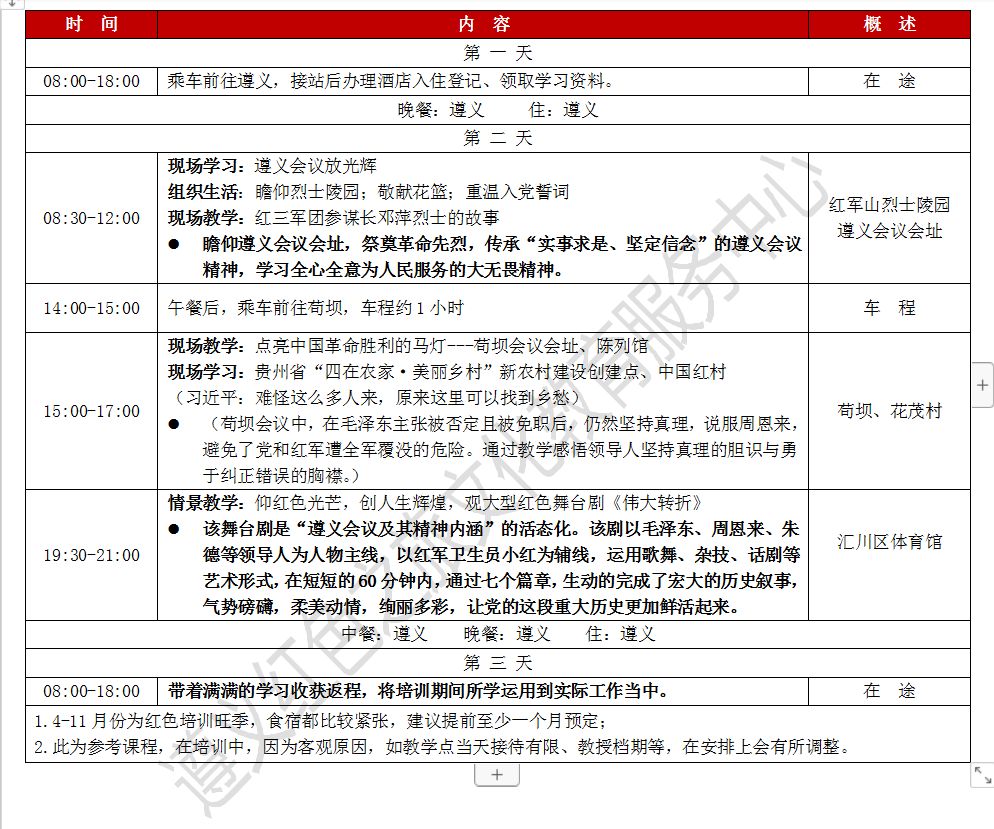This screenshot has width=994, height=829.
Task: Click the 08:00-18:00 time in the 返程 row
Action: (91, 691)
